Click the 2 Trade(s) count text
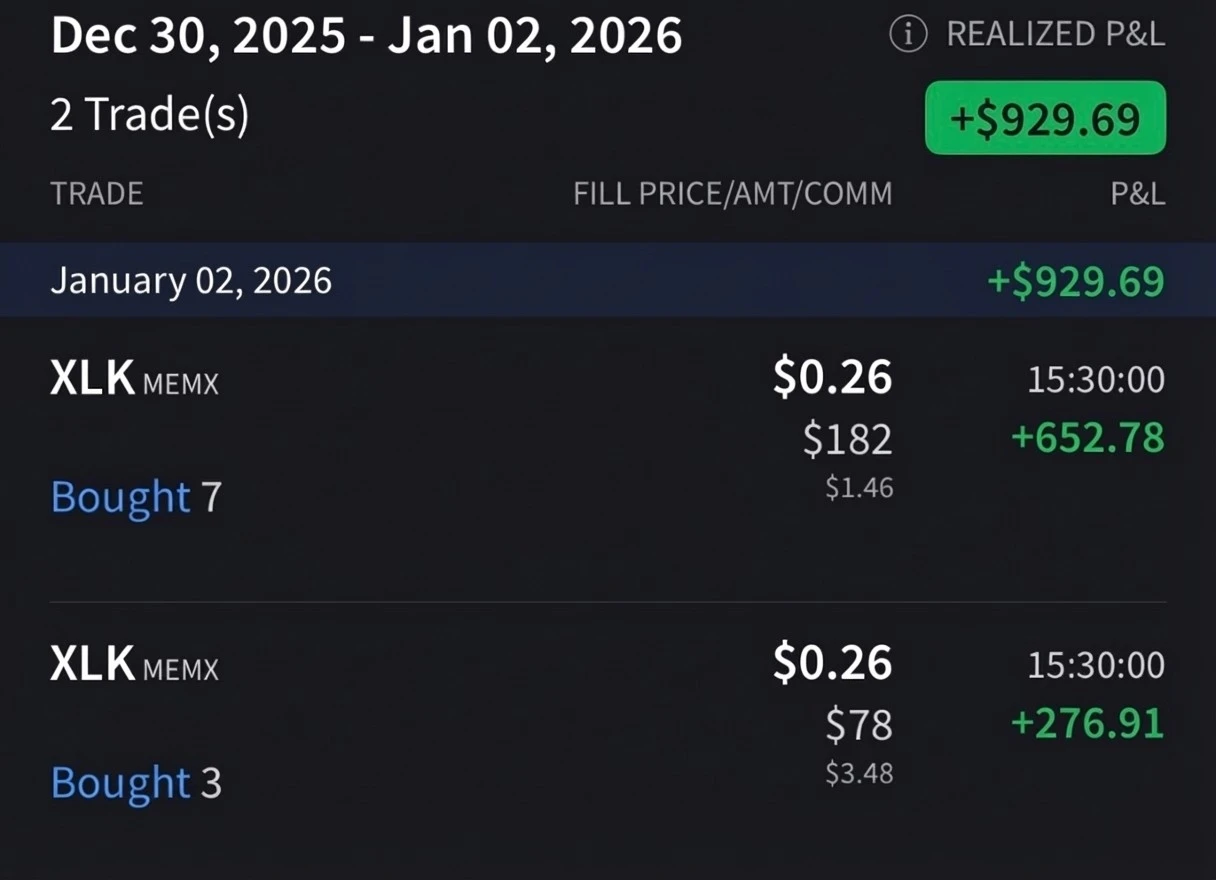The image size is (1216, 880). [x=150, y=116]
